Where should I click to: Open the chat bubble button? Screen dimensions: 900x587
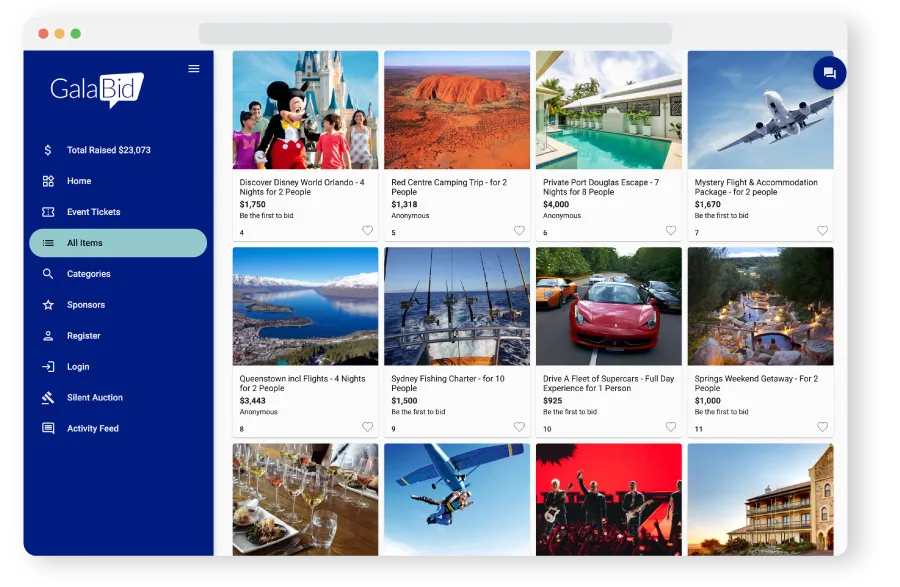coord(829,73)
